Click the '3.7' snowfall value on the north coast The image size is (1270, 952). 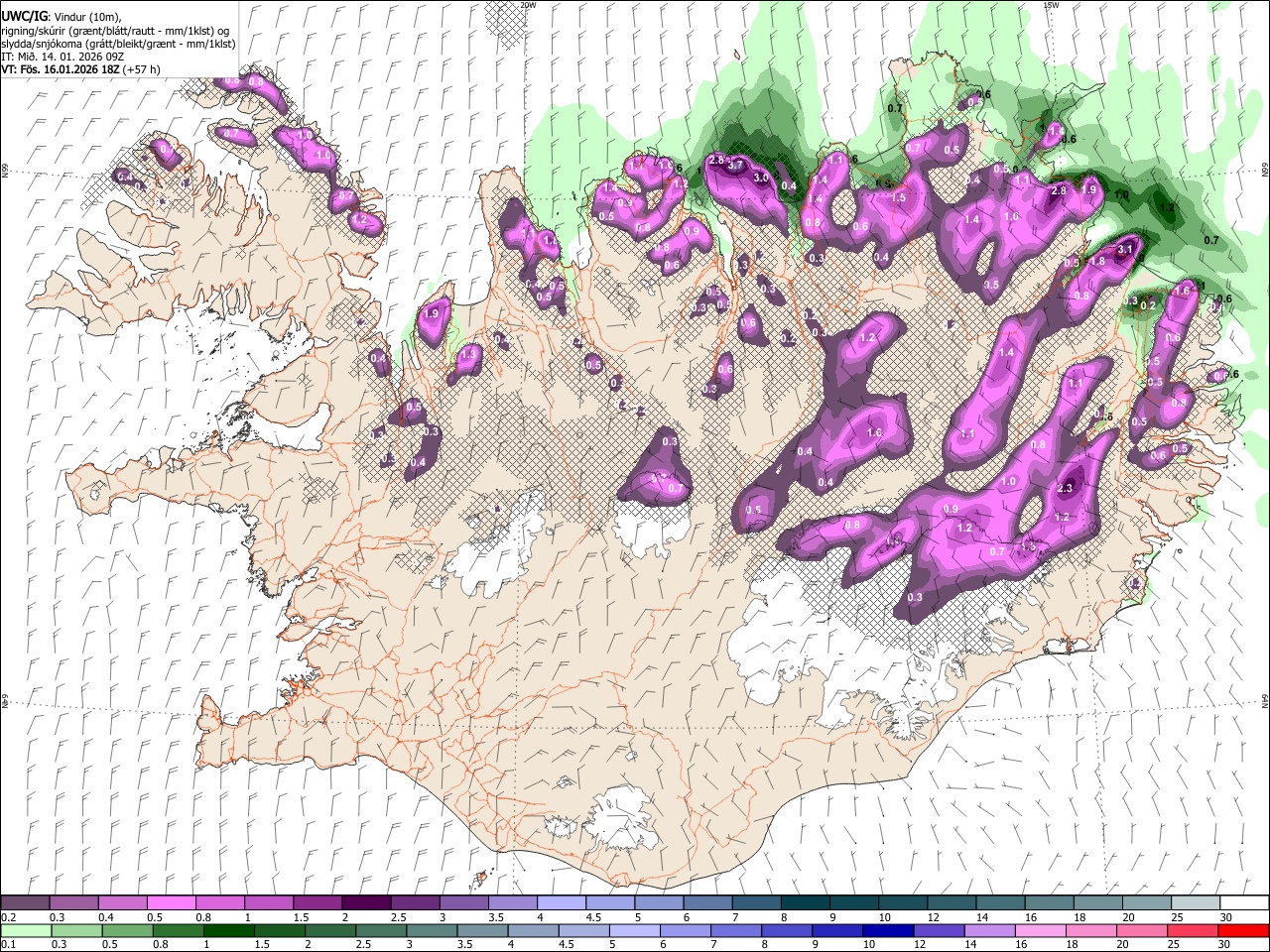click(735, 165)
